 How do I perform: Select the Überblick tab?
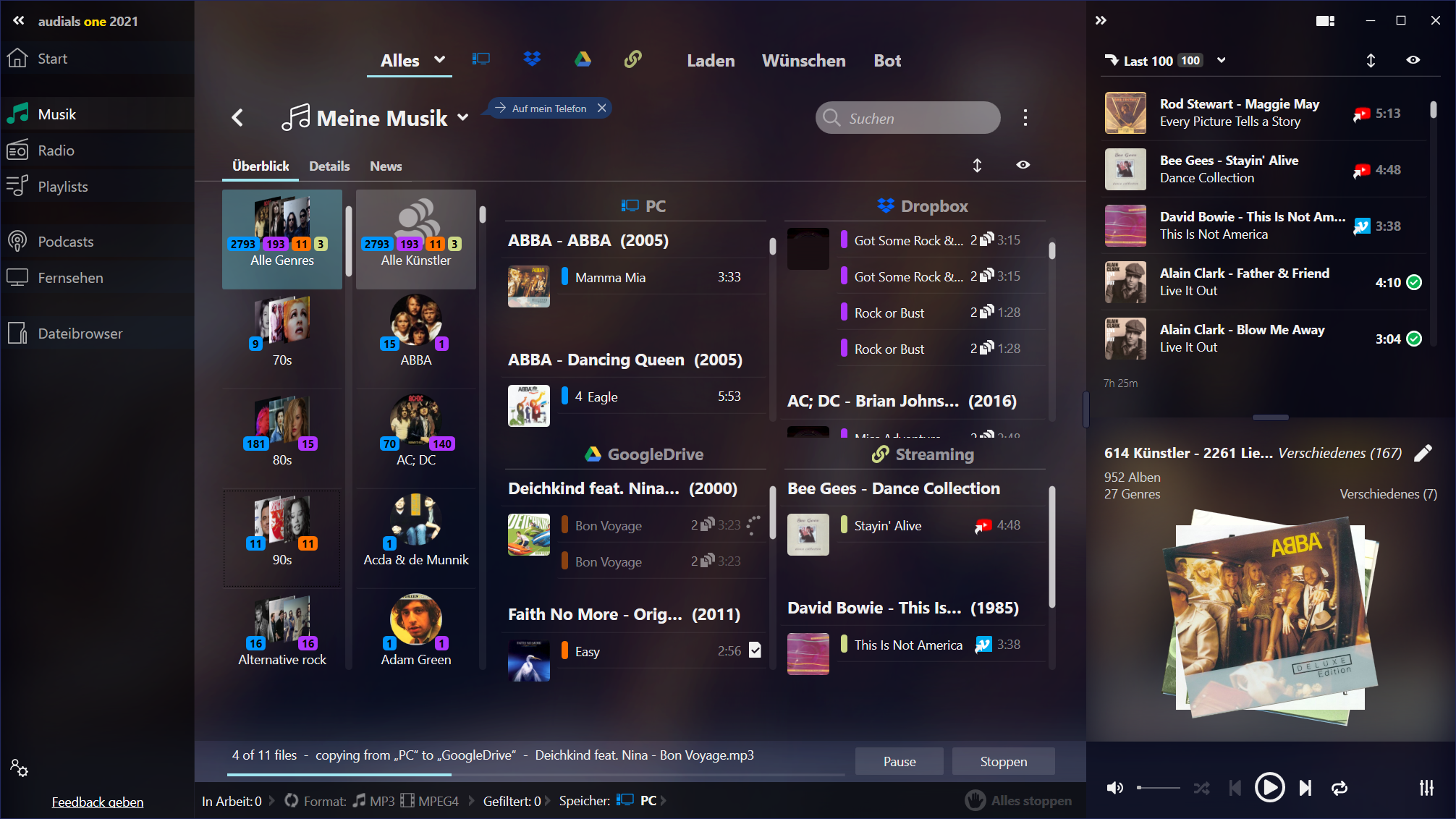(261, 166)
